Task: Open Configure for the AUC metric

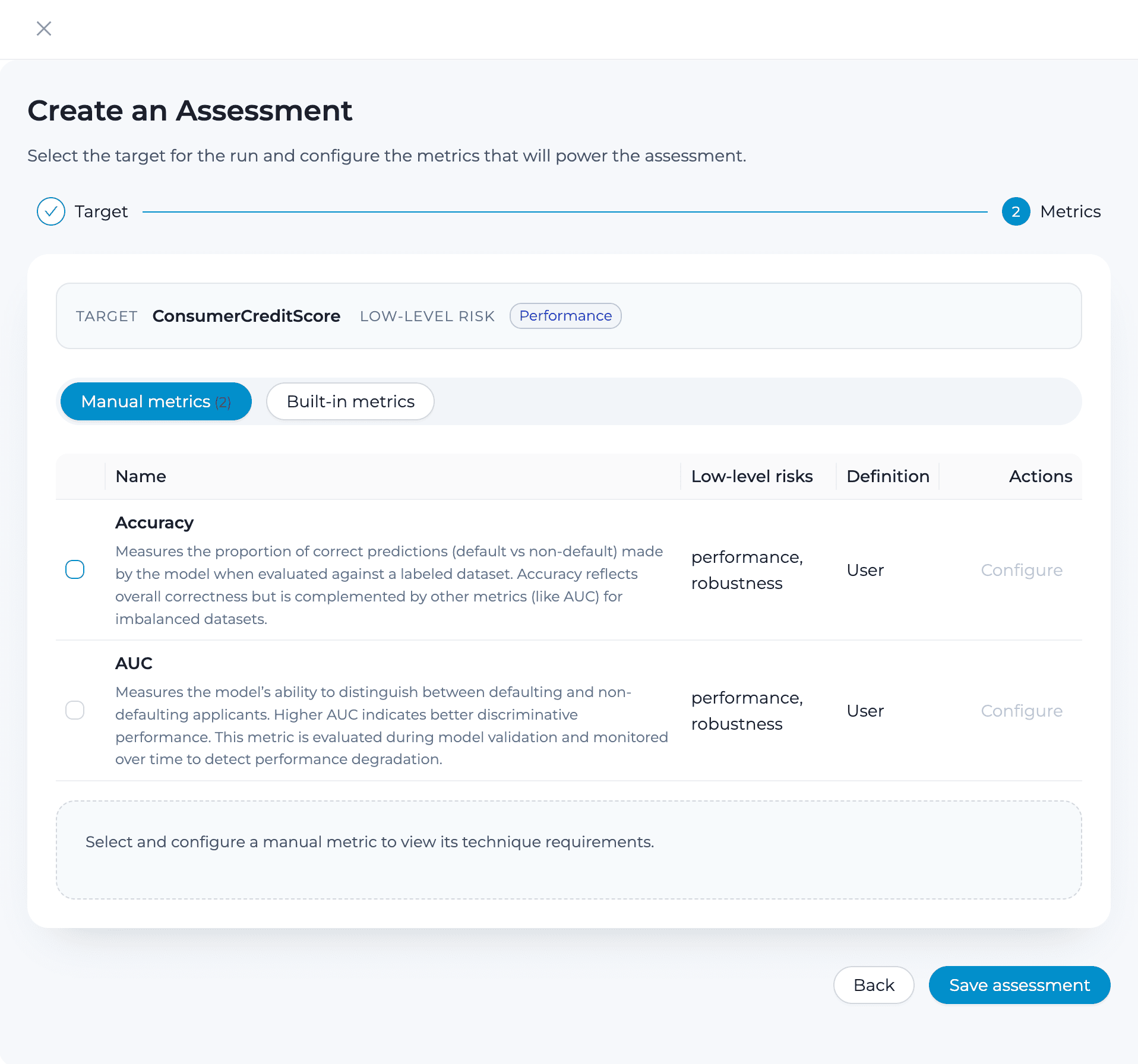Action: tap(1022, 711)
